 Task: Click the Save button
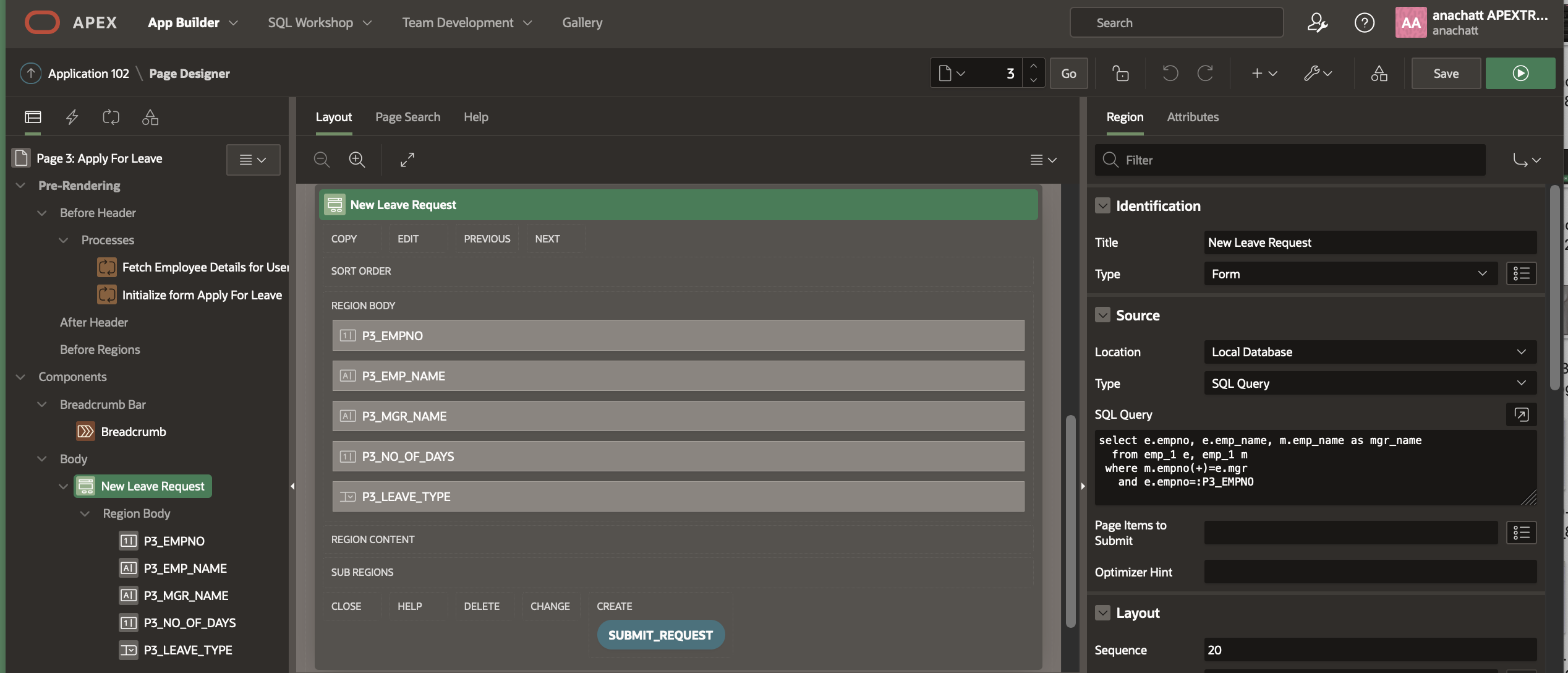point(1446,74)
